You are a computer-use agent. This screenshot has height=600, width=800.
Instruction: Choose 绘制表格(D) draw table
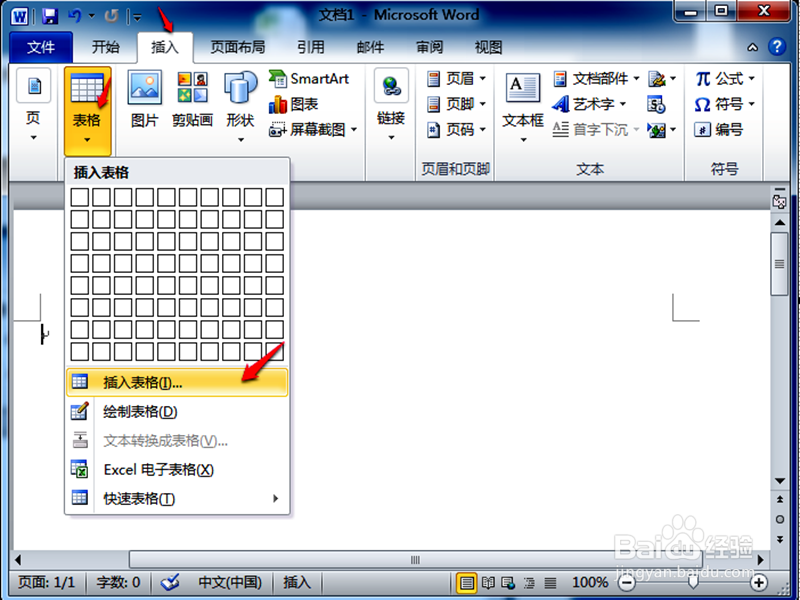click(x=177, y=411)
